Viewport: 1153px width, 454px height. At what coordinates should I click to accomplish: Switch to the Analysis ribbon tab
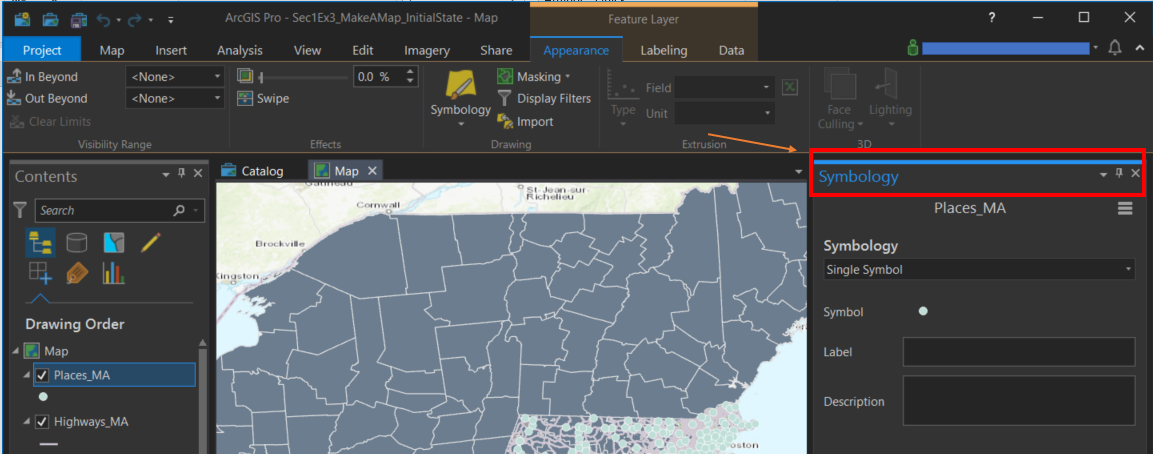[240, 50]
